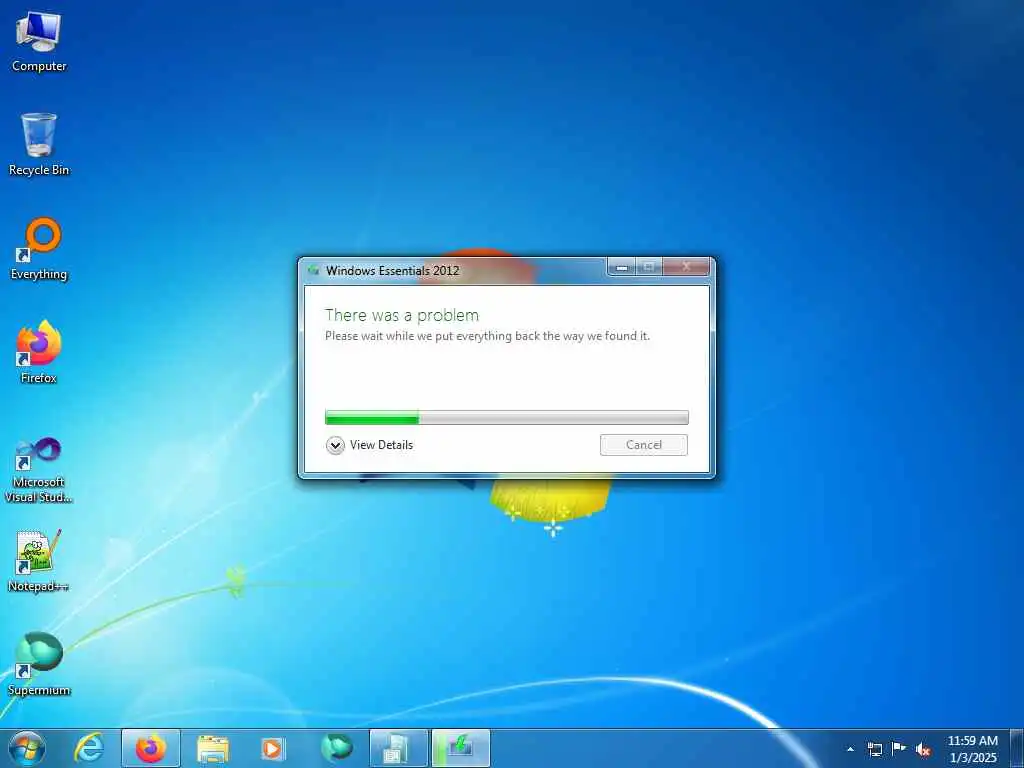Select the Microsoft Visual Studio shortcut
1024x768 pixels.
point(39,470)
